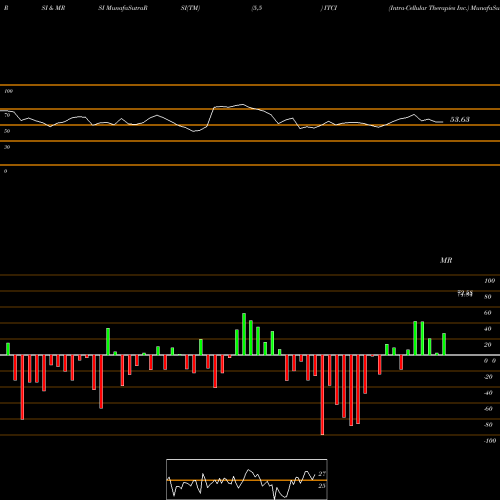Viewport: 500px width, 500px height.
Task: Click the 60 label on MR axis
Action: pos(488,313)
